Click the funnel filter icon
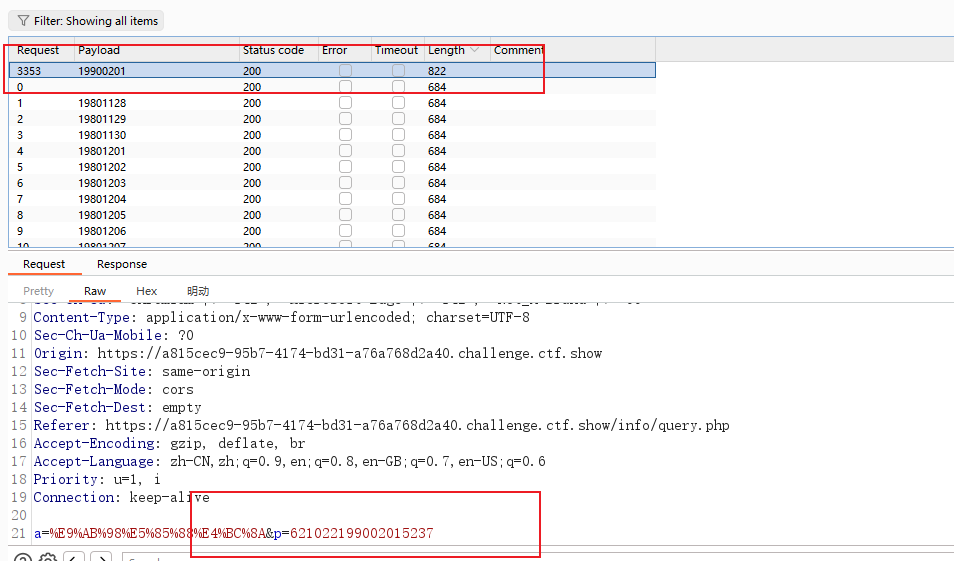954x561 pixels. coord(23,21)
